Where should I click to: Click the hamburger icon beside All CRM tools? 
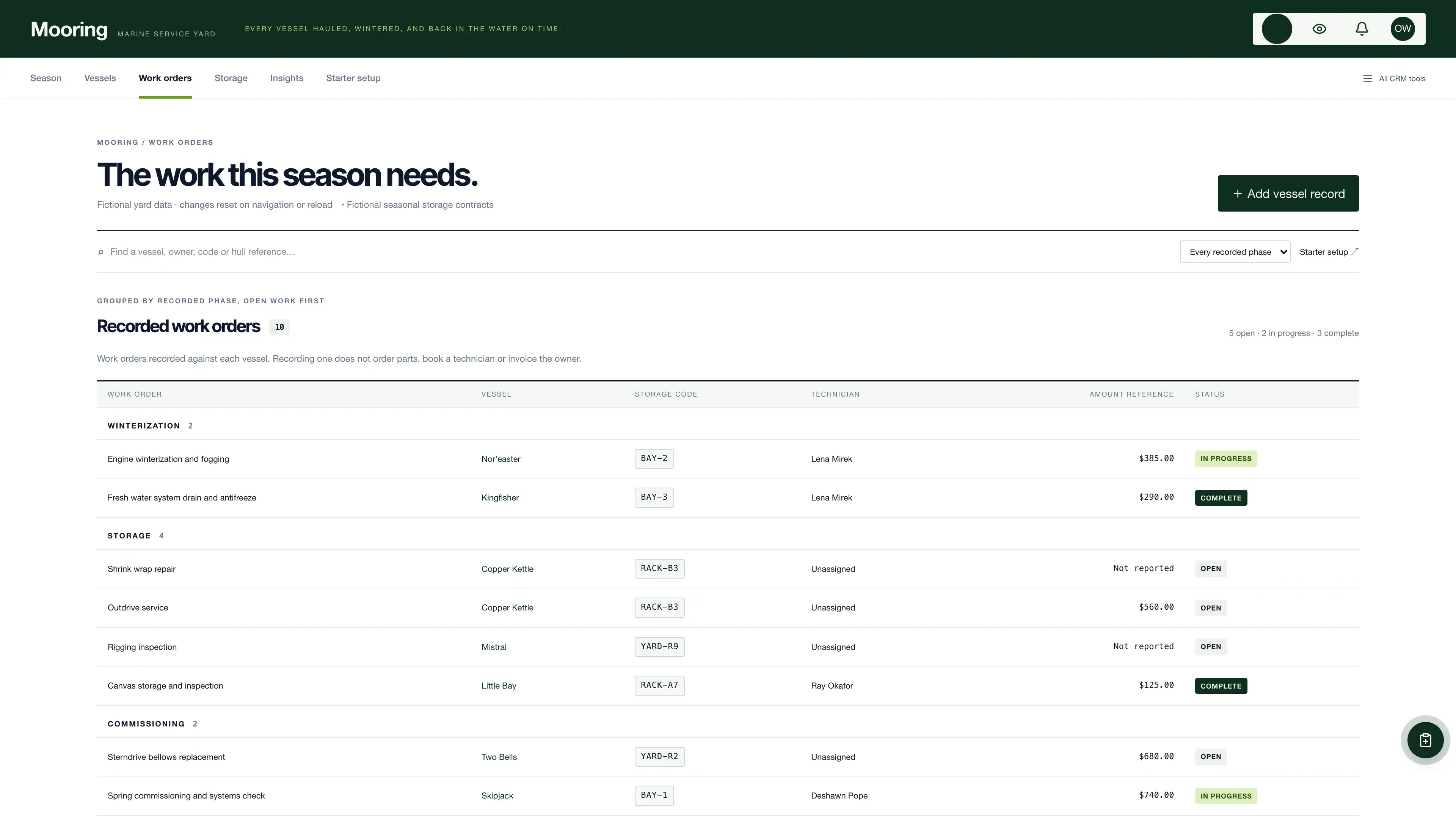coord(1367,78)
